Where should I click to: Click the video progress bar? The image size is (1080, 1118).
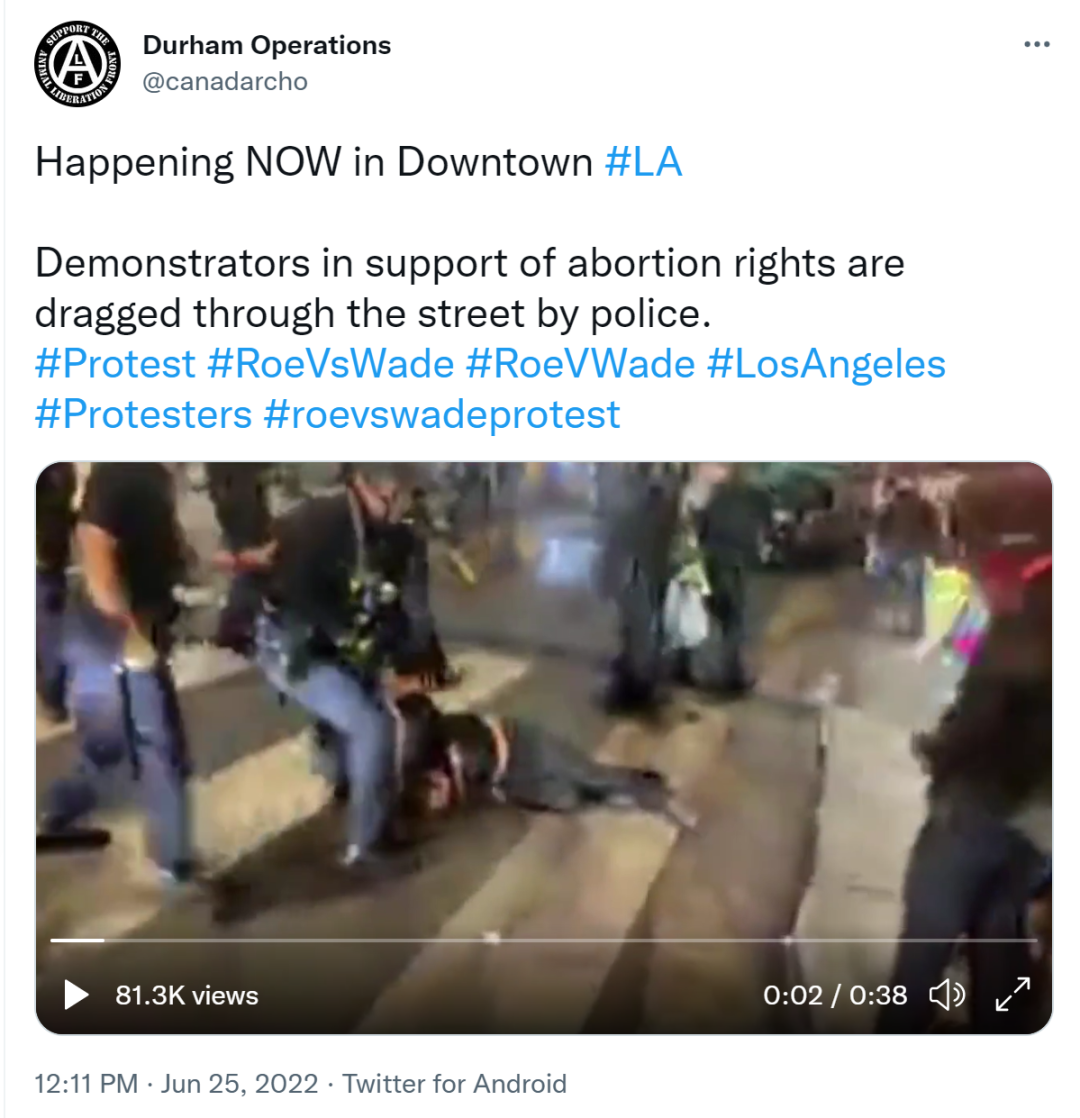pyautogui.click(x=543, y=940)
